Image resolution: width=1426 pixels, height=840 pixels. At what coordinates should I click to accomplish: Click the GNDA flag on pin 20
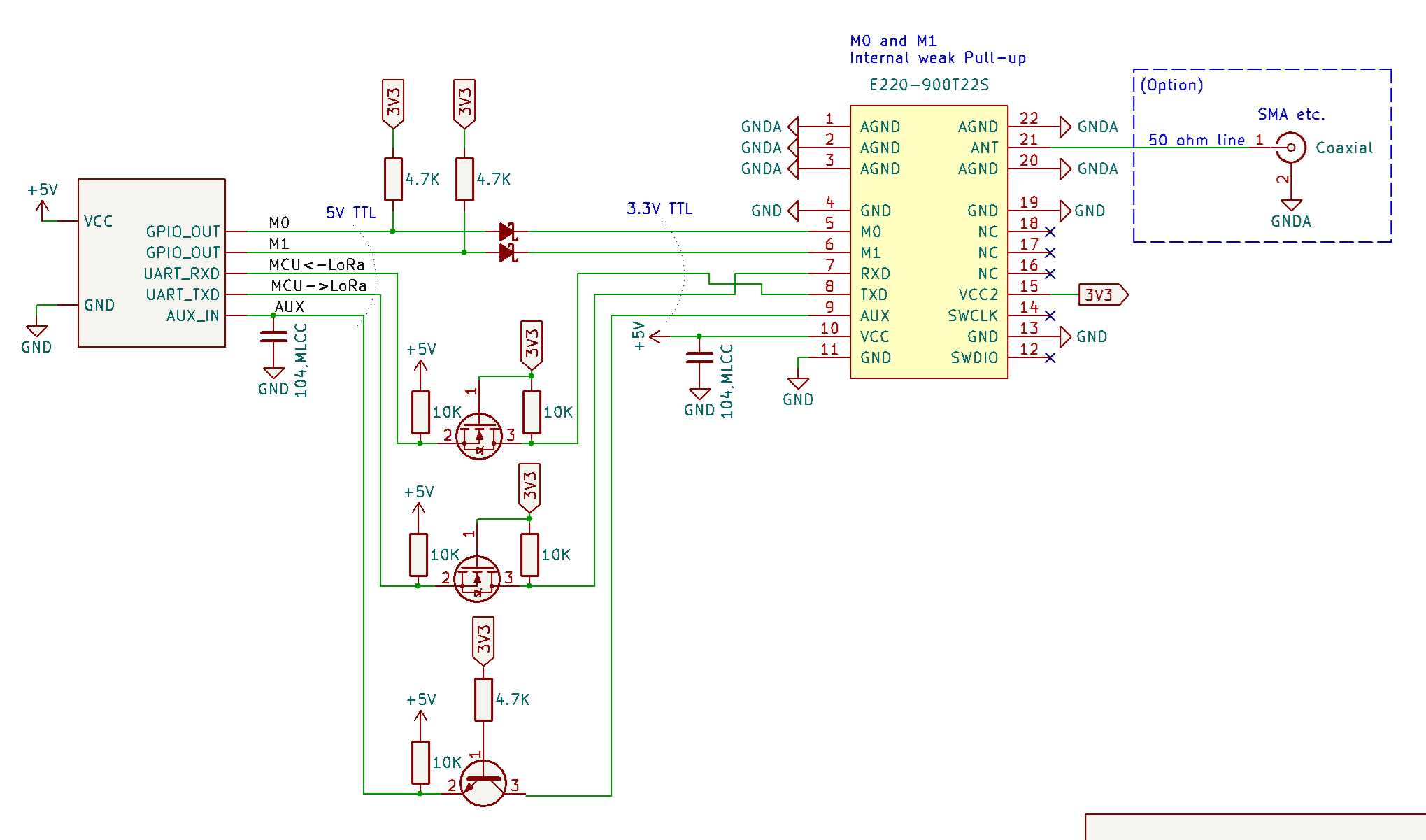[x=1089, y=169]
